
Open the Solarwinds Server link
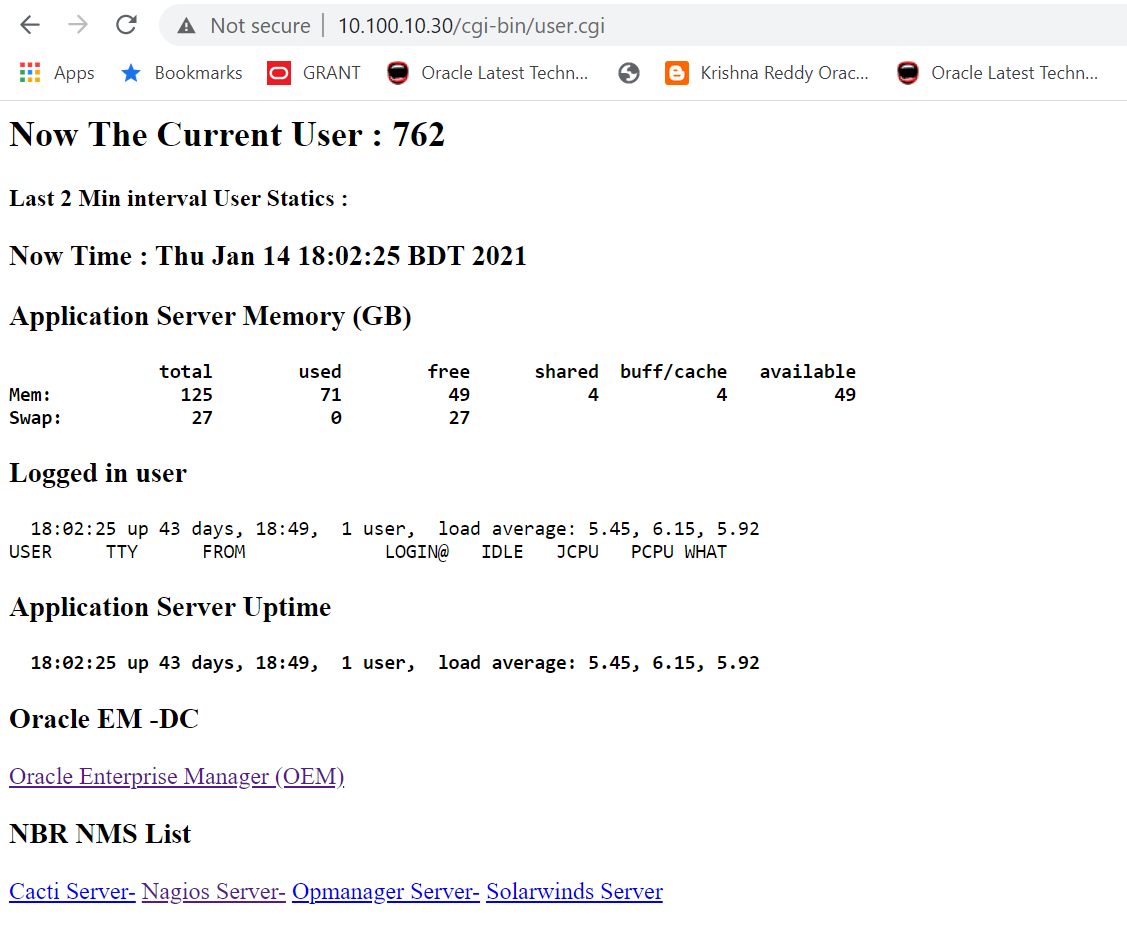574,891
